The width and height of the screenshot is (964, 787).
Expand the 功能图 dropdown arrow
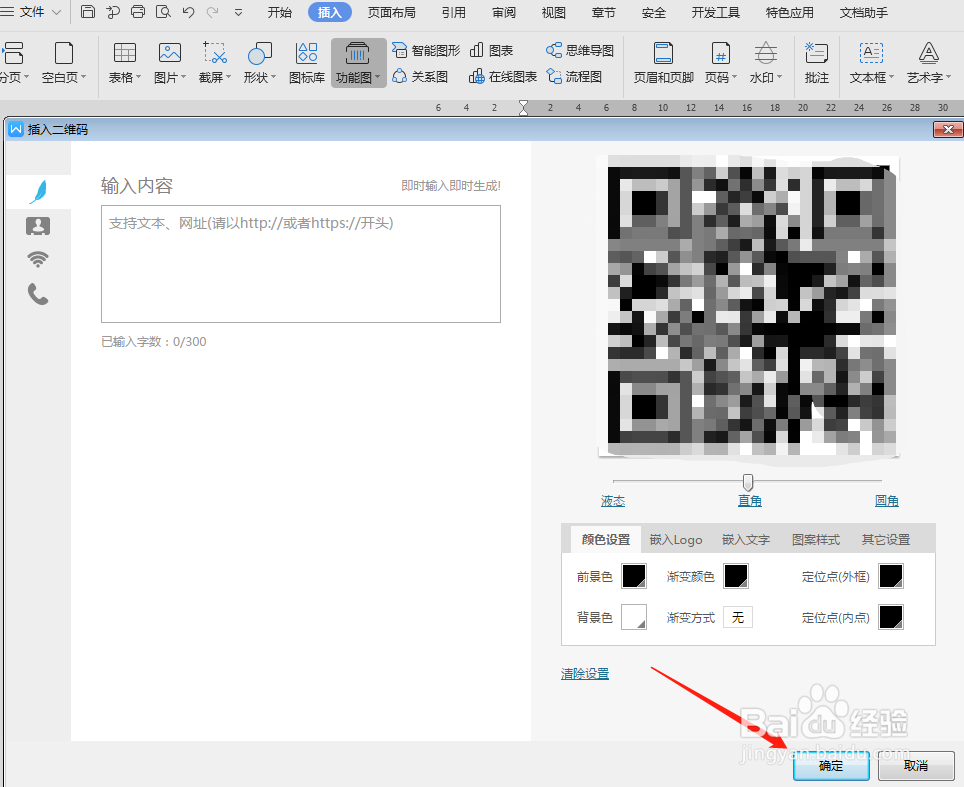pos(377,77)
